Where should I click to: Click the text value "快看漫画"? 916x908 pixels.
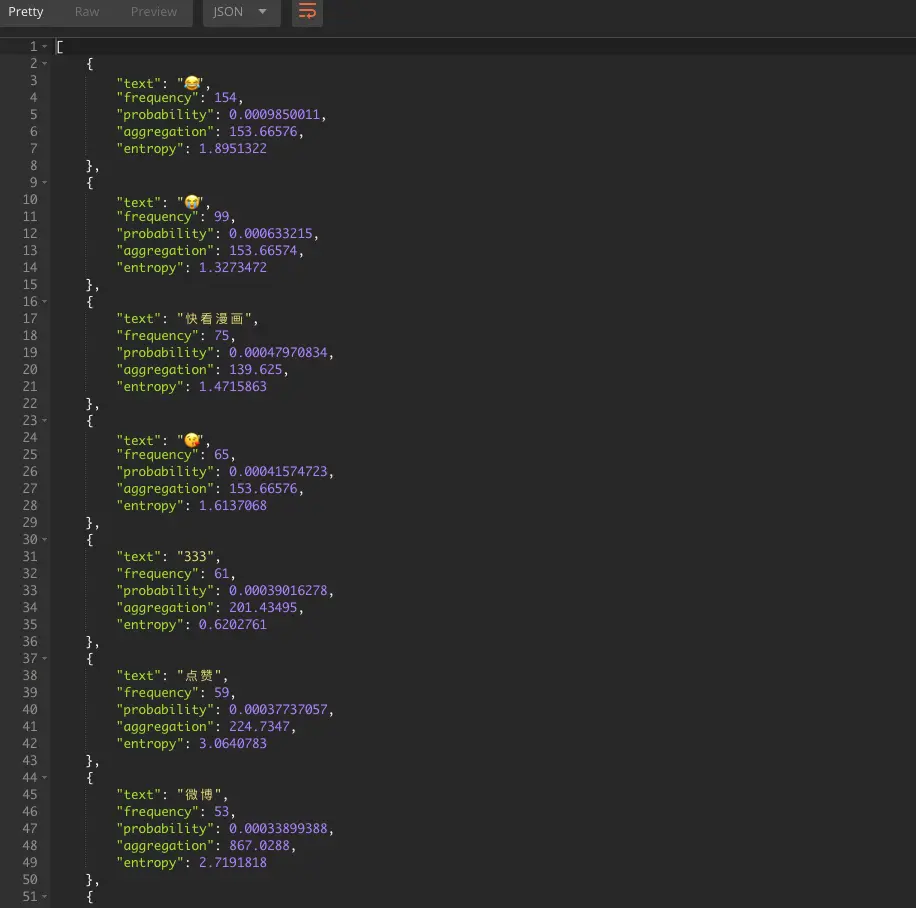[x=214, y=318]
